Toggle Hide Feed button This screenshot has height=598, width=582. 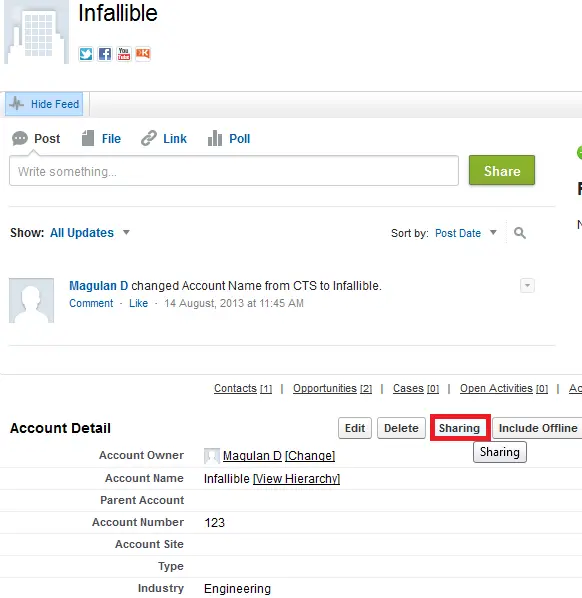tap(44, 104)
